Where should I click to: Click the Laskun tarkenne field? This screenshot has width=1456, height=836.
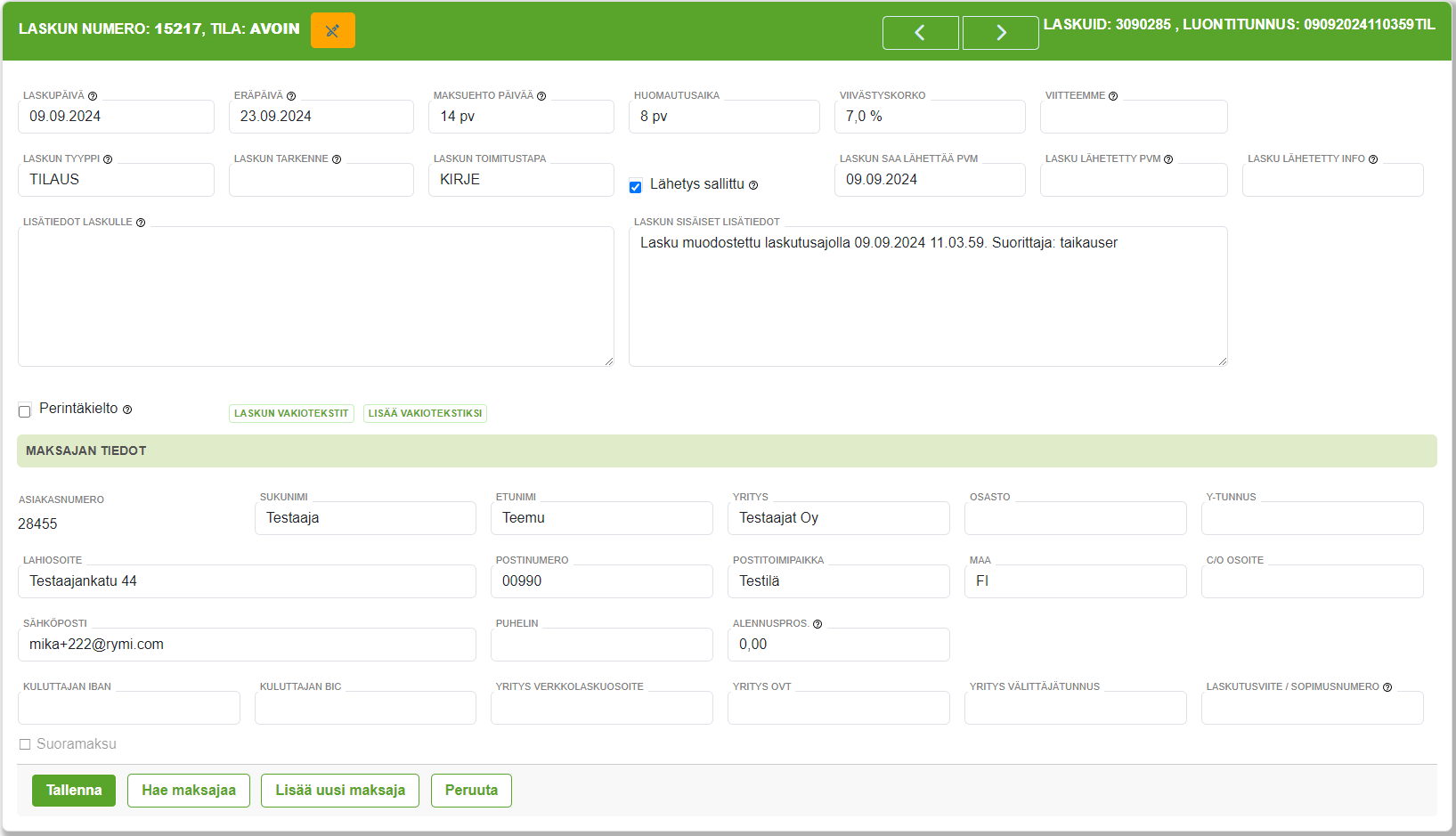(321, 180)
